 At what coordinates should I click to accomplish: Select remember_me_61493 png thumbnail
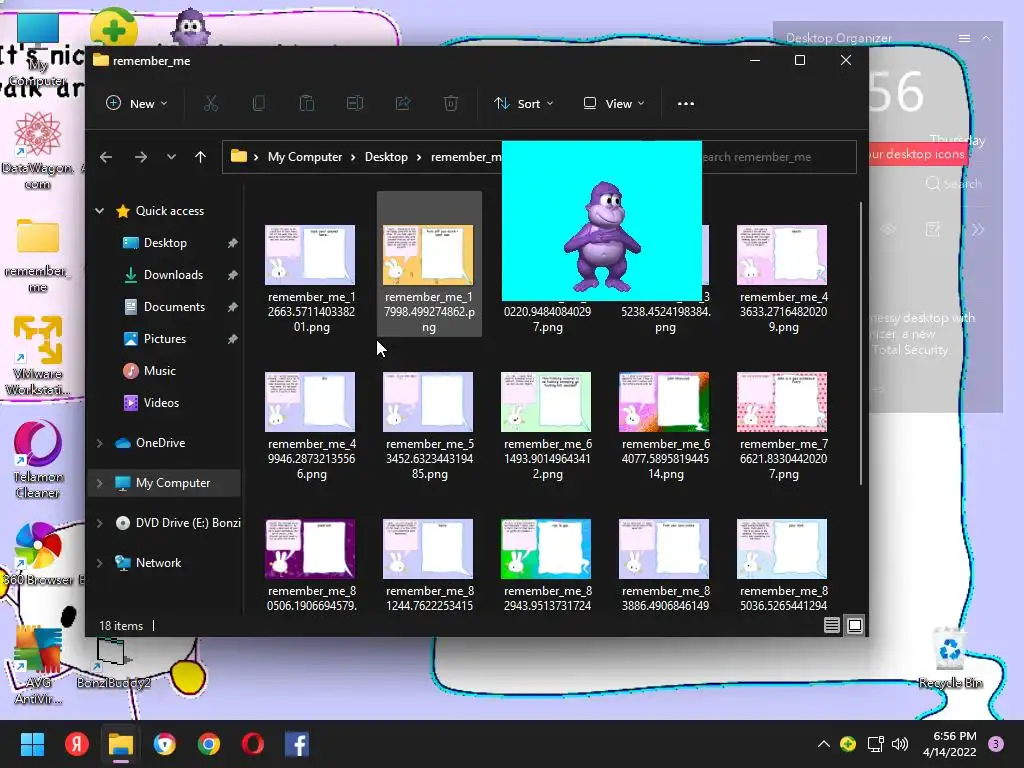pyautogui.click(x=546, y=402)
